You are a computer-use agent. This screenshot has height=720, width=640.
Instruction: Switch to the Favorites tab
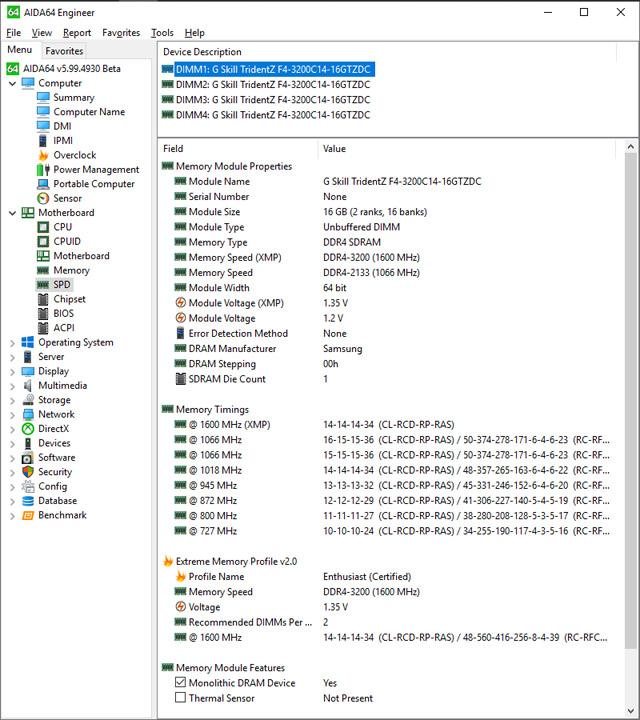pyautogui.click(x=64, y=51)
